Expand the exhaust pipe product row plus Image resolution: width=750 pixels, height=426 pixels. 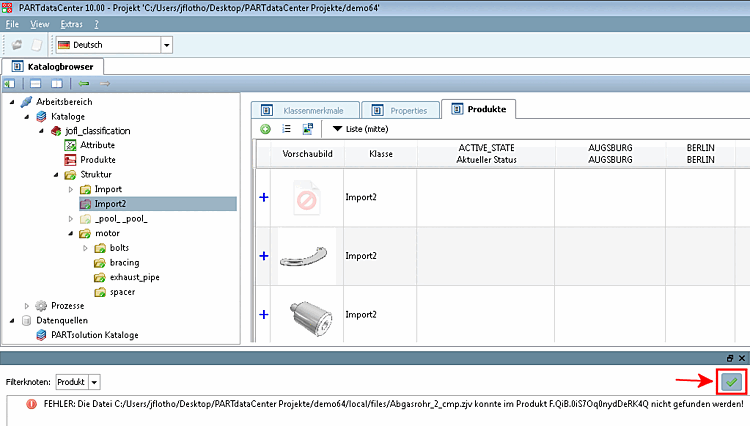click(x=264, y=256)
